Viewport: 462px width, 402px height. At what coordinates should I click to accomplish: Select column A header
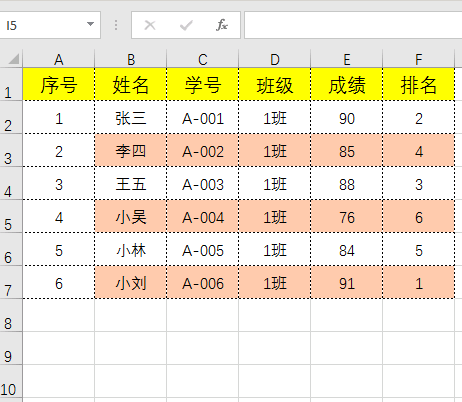pos(59,59)
